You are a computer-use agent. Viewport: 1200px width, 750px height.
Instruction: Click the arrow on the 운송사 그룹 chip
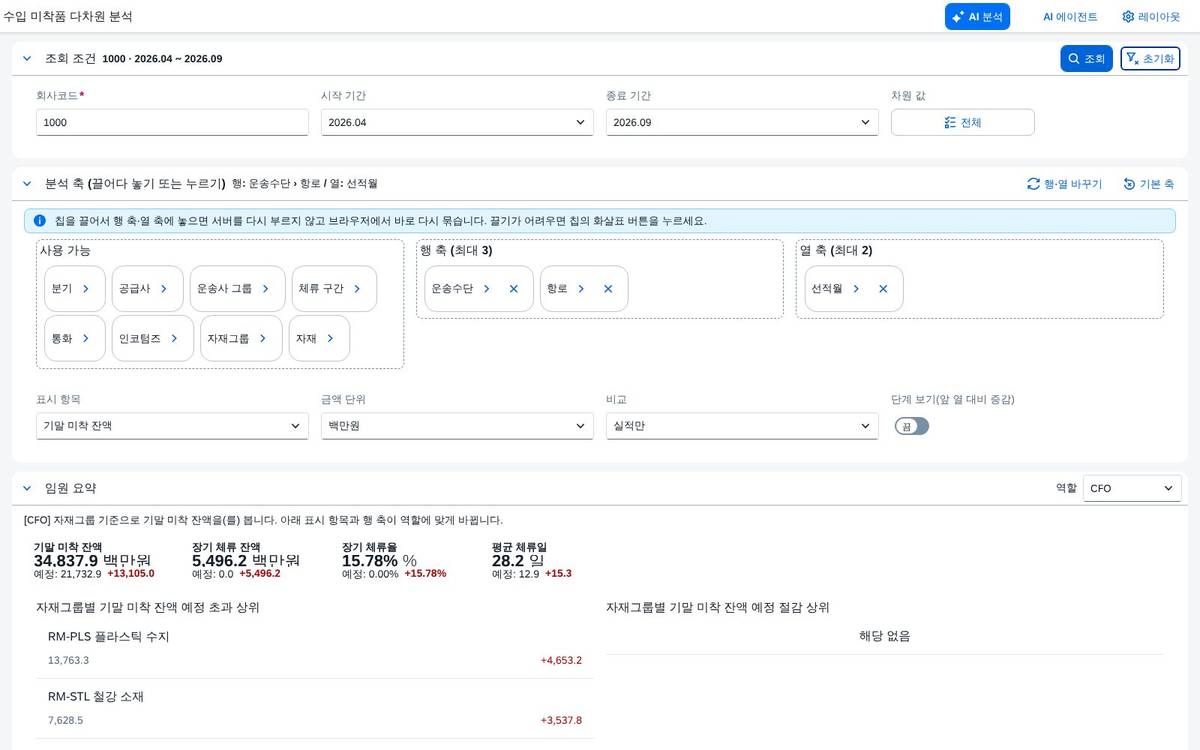click(266, 288)
